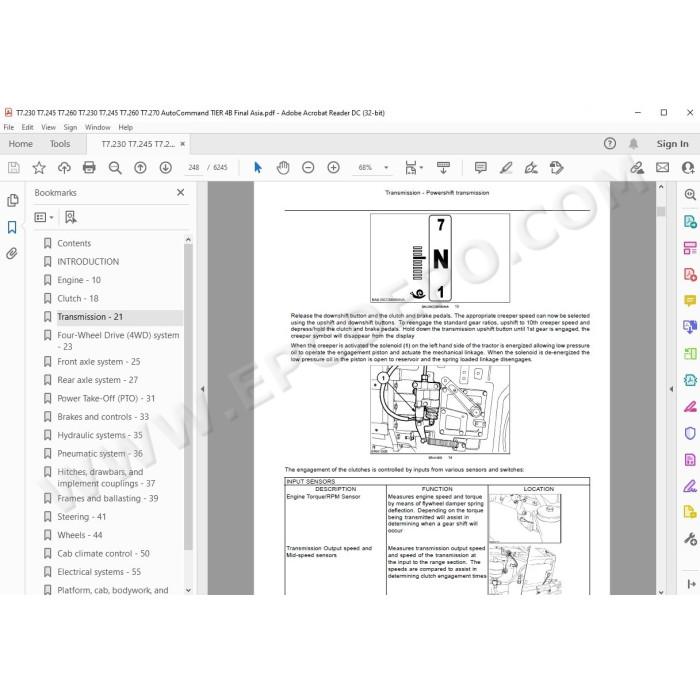The width and height of the screenshot is (700, 700).
Task: Open the Attachments panel paperclip icon
Action: (x=12, y=254)
